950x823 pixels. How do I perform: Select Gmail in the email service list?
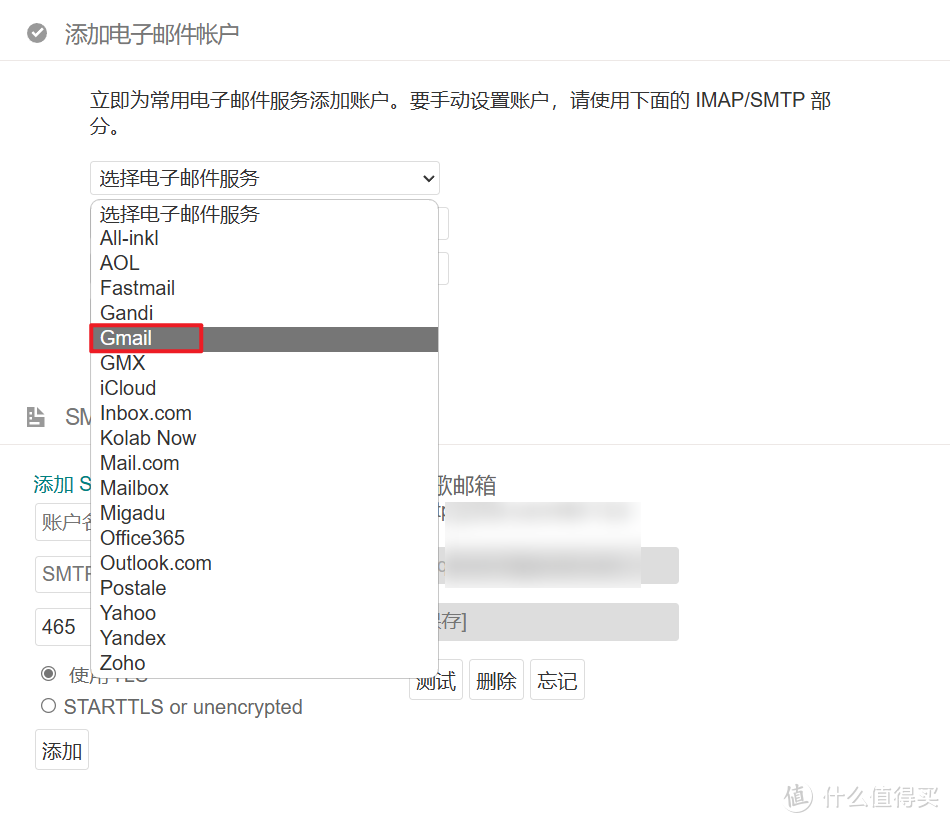(x=264, y=338)
